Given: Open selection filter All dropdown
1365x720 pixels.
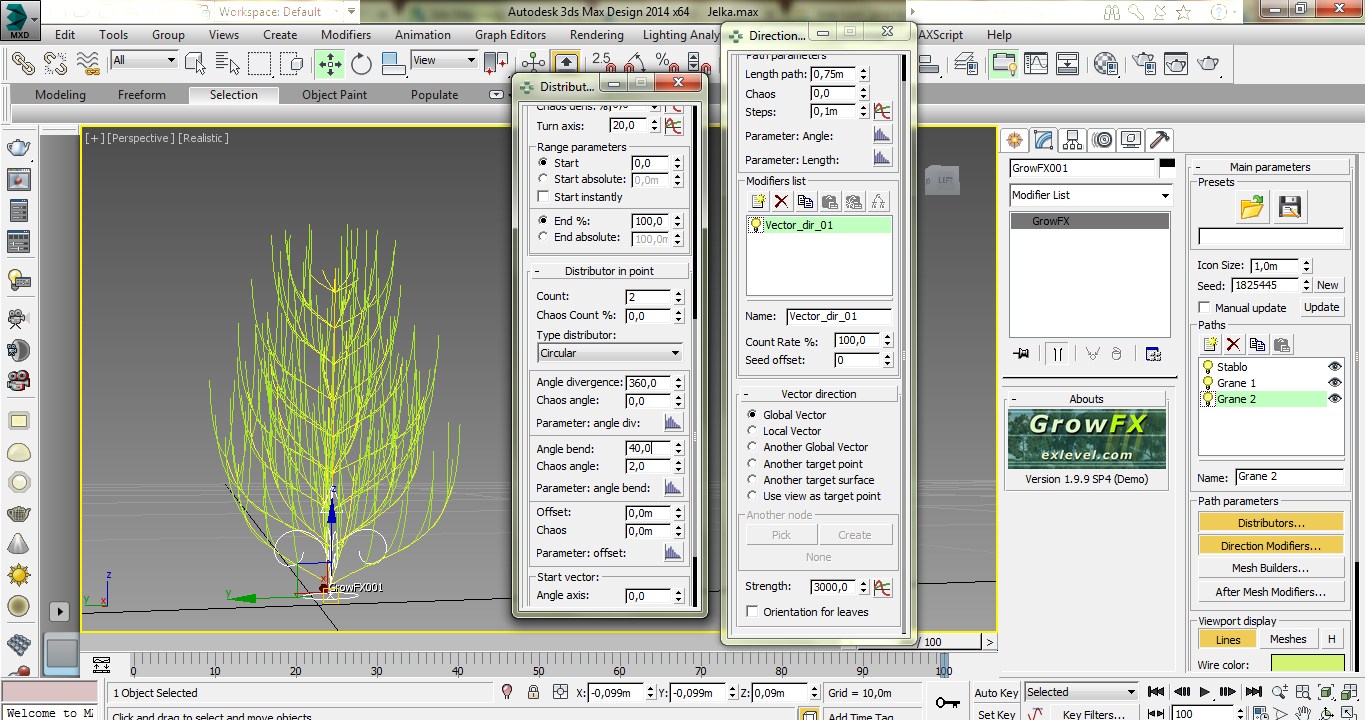Looking at the screenshot, I should pos(144,60).
